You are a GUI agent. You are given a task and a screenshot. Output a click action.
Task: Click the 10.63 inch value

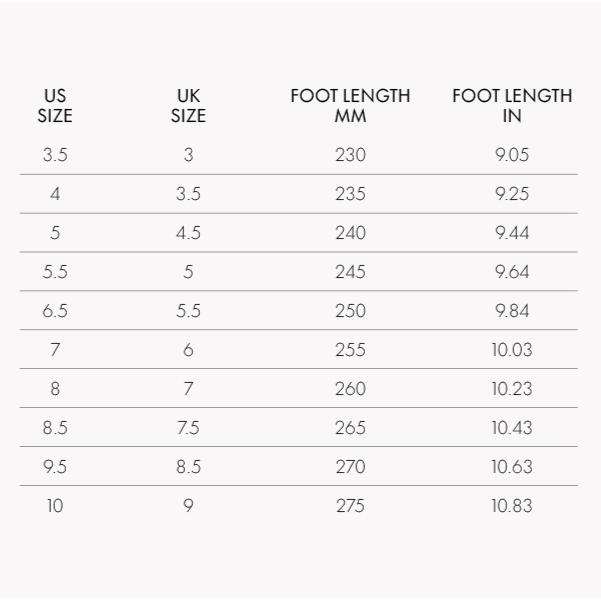512,467
